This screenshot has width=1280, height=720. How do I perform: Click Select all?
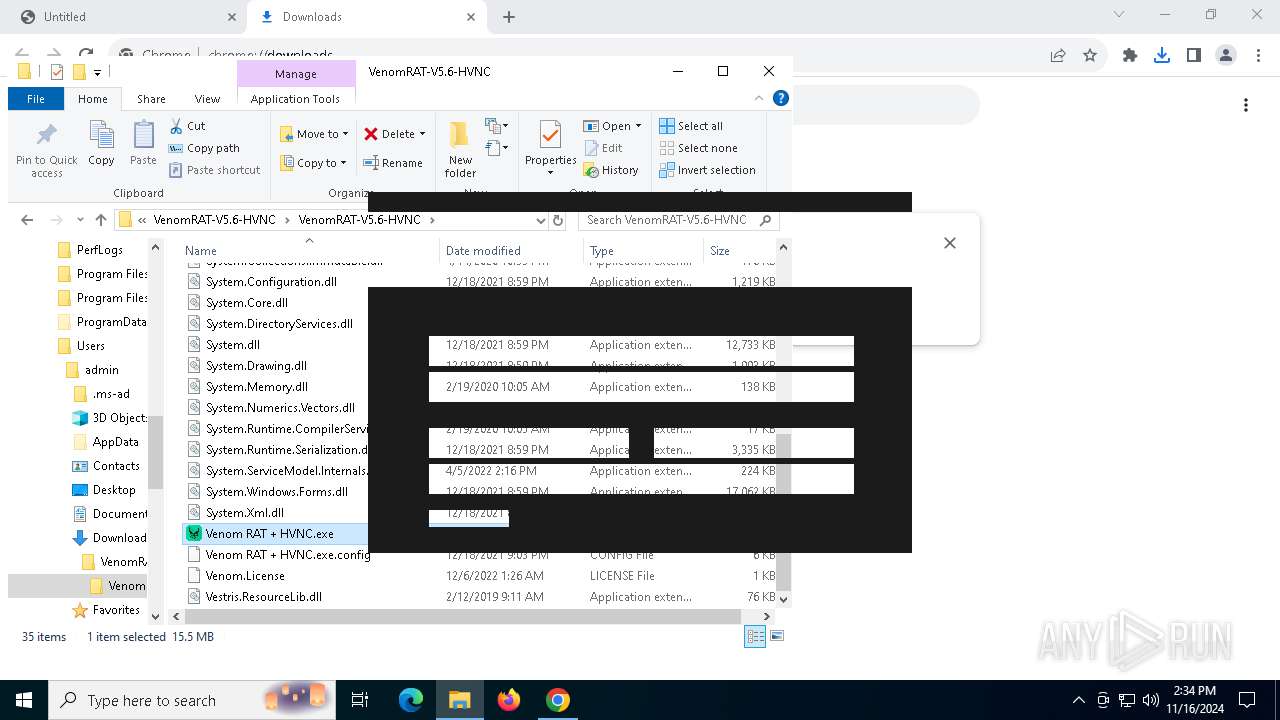(x=691, y=126)
